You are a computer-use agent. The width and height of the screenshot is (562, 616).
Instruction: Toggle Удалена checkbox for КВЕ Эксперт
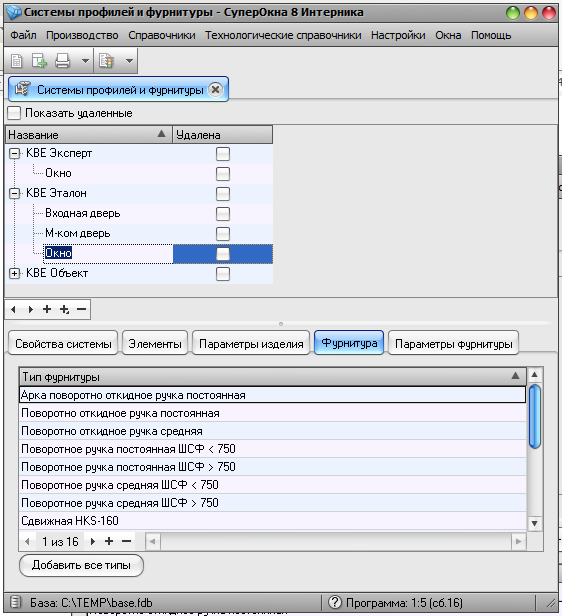(223, 154)
